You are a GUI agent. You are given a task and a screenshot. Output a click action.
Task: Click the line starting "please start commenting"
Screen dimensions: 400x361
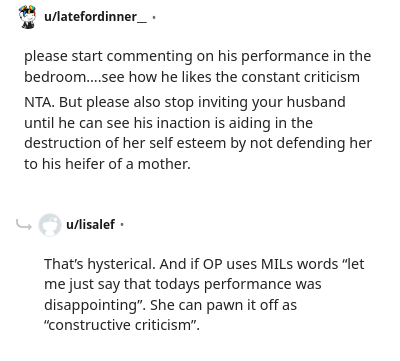tap(197, 56)
